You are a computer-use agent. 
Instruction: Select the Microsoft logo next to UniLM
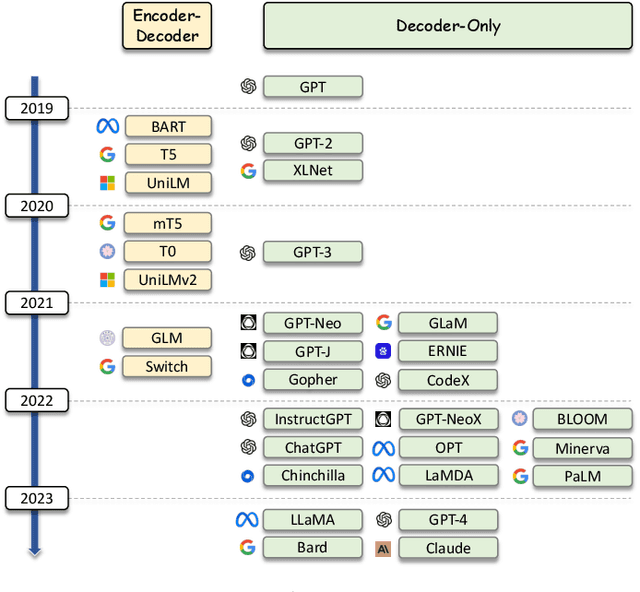(x=107, y=183)
